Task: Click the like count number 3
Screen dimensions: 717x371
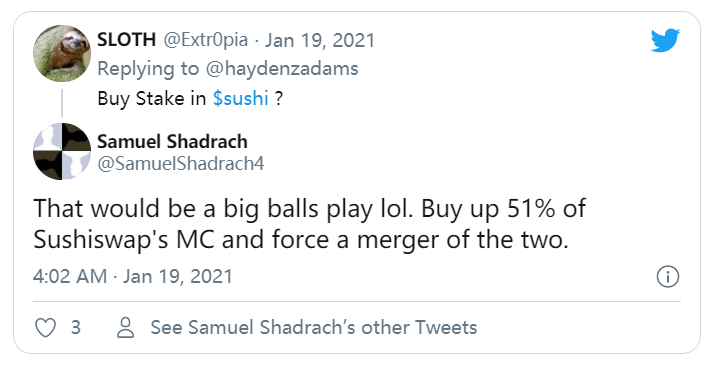Action: (76, 328)
